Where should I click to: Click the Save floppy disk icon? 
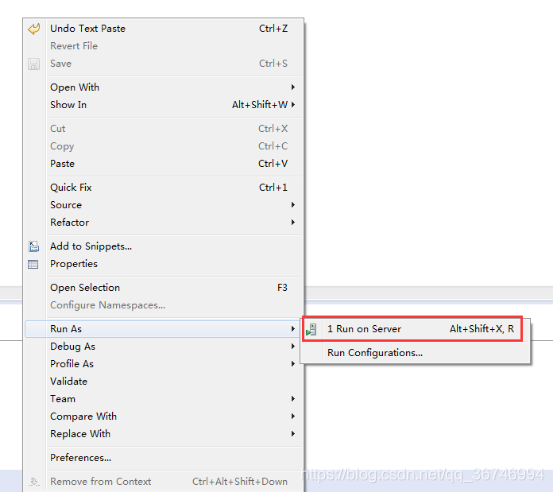pyautogui.click(x=34, y=64)
